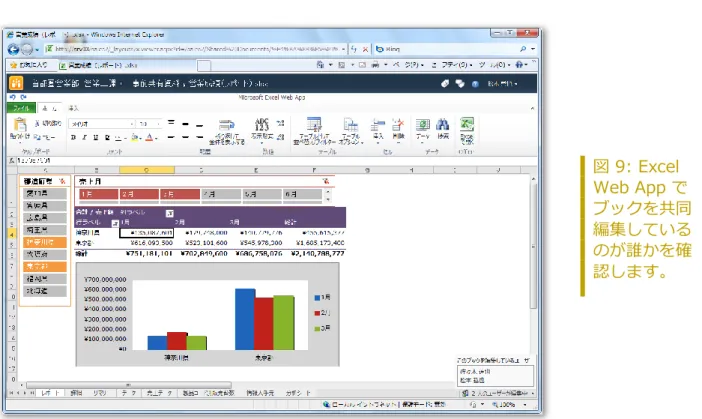Switch to the Insert (挿入) ribbon tab
This screenshot has height=419, width=702.
point(73,108)
